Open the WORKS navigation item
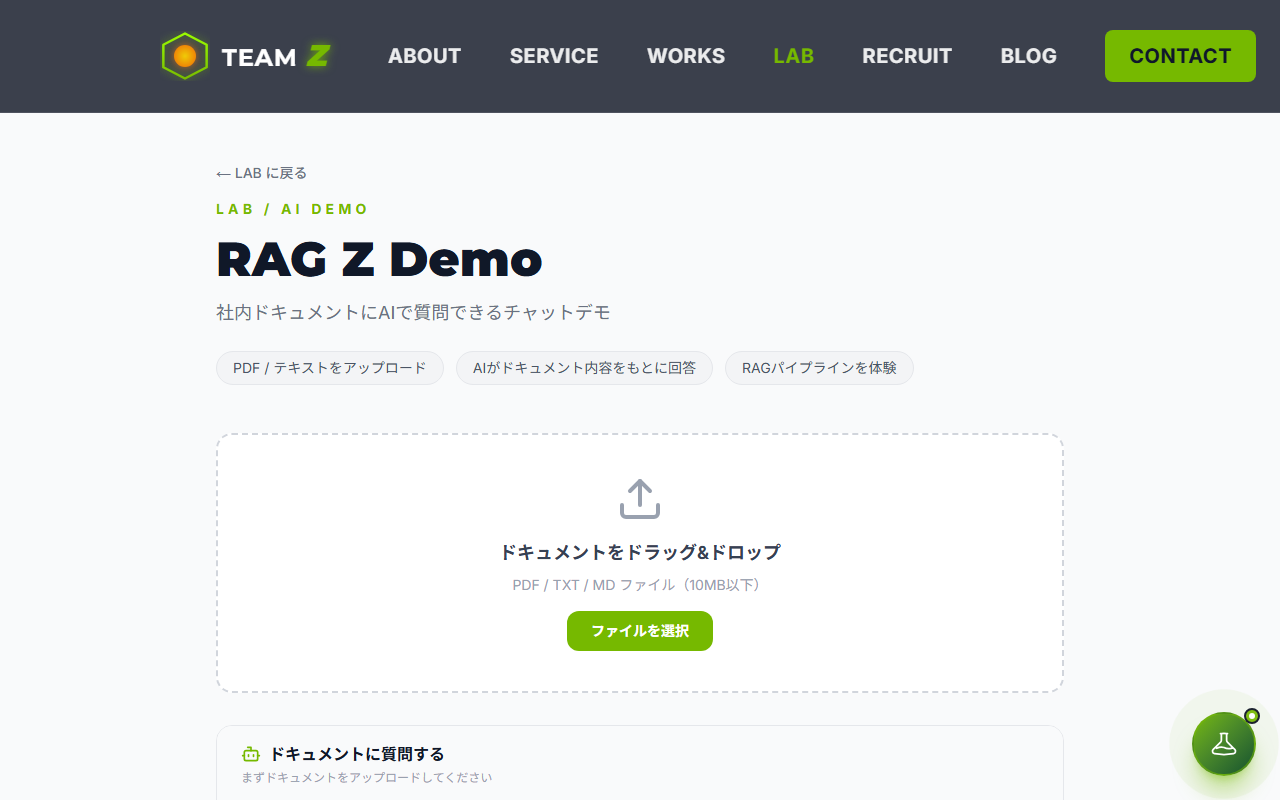1280x800 pixels. pos(686,56)
